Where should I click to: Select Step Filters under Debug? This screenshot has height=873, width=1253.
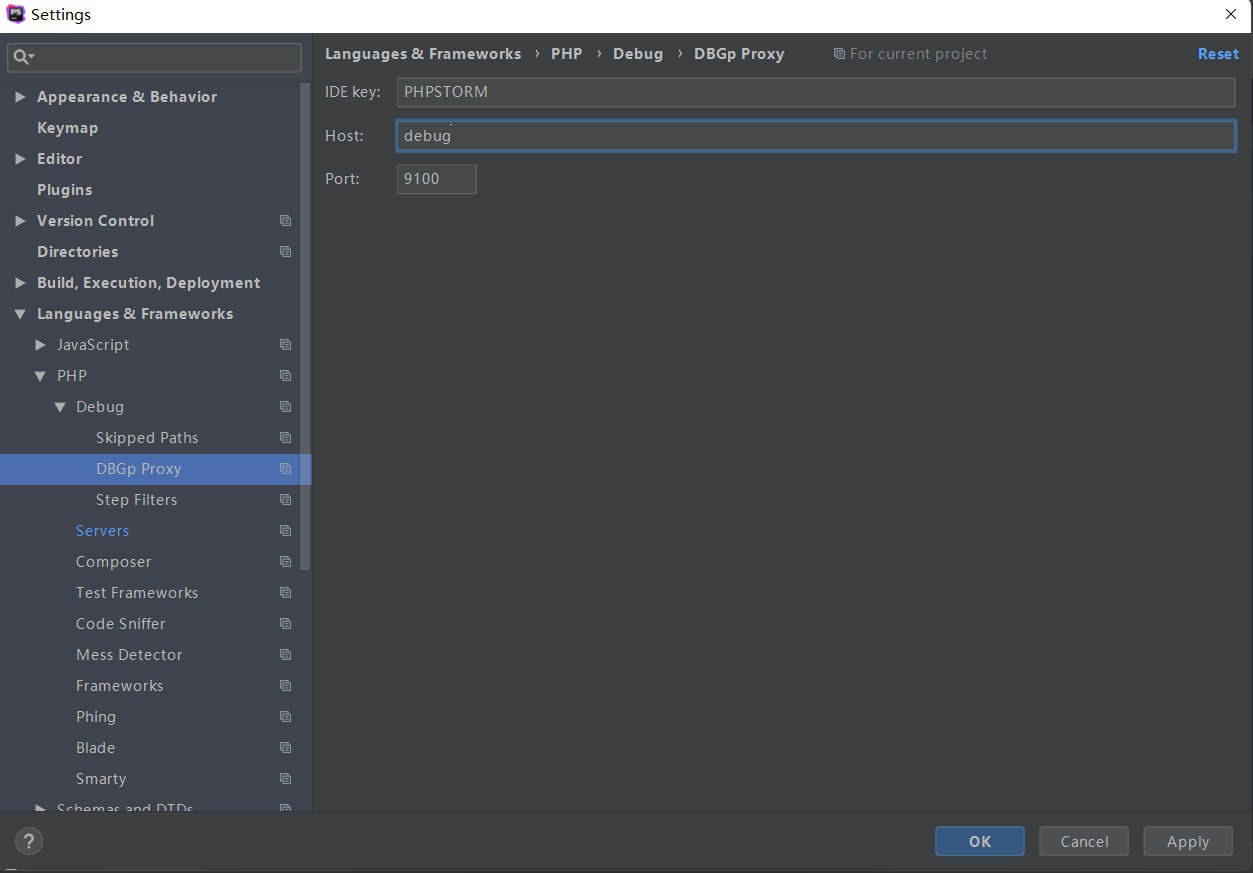click(x=136, y=500)
